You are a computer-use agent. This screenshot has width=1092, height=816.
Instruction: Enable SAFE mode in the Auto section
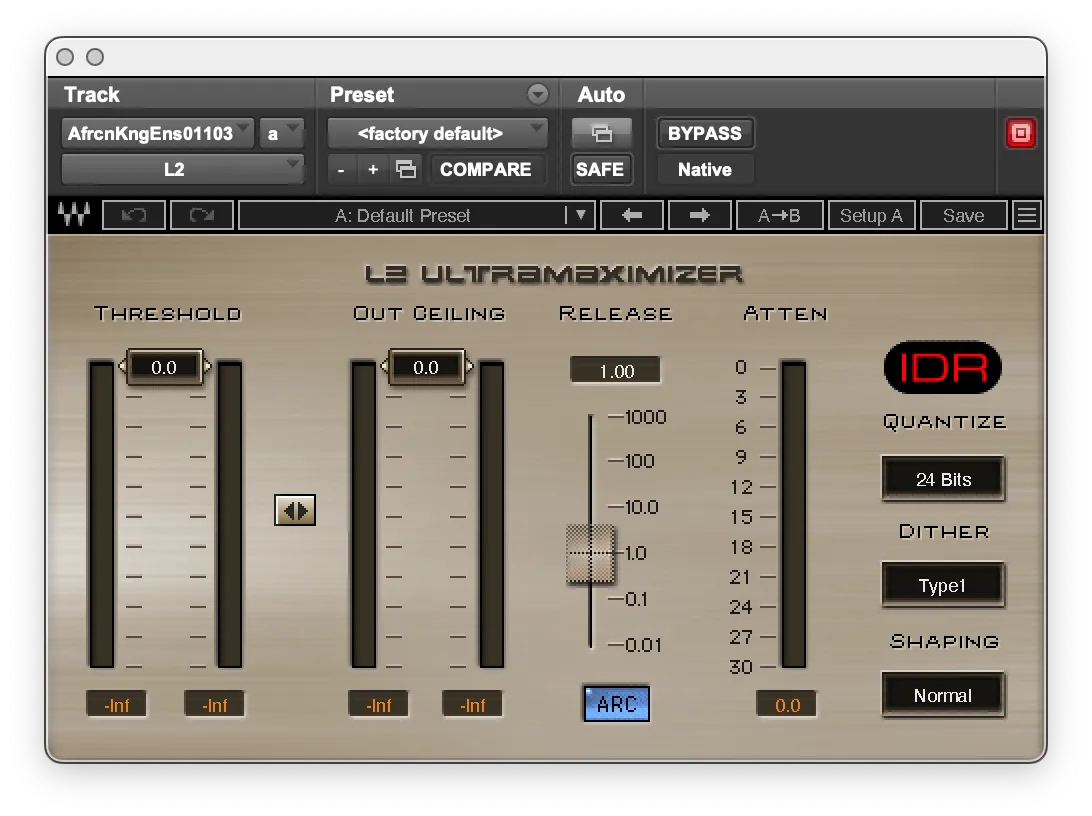pos(600,169)
